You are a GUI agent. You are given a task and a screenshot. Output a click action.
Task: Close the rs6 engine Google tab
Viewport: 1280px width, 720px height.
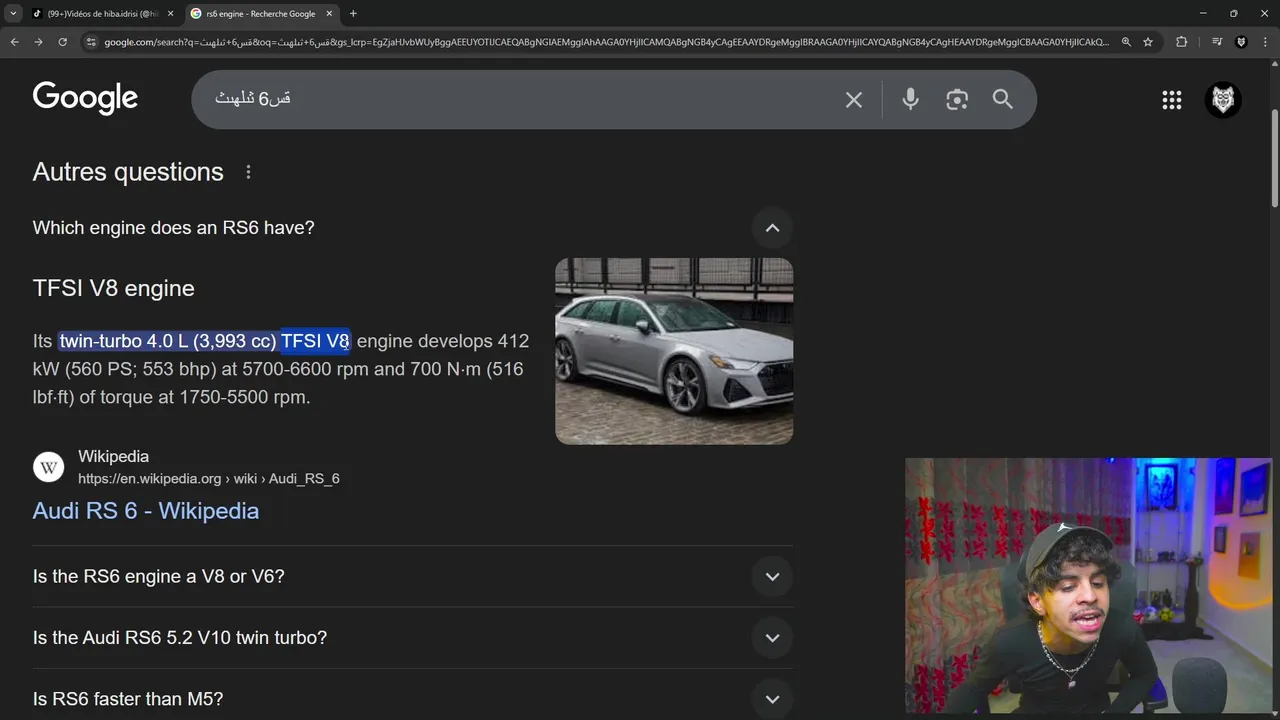click(x=329, y=14)
